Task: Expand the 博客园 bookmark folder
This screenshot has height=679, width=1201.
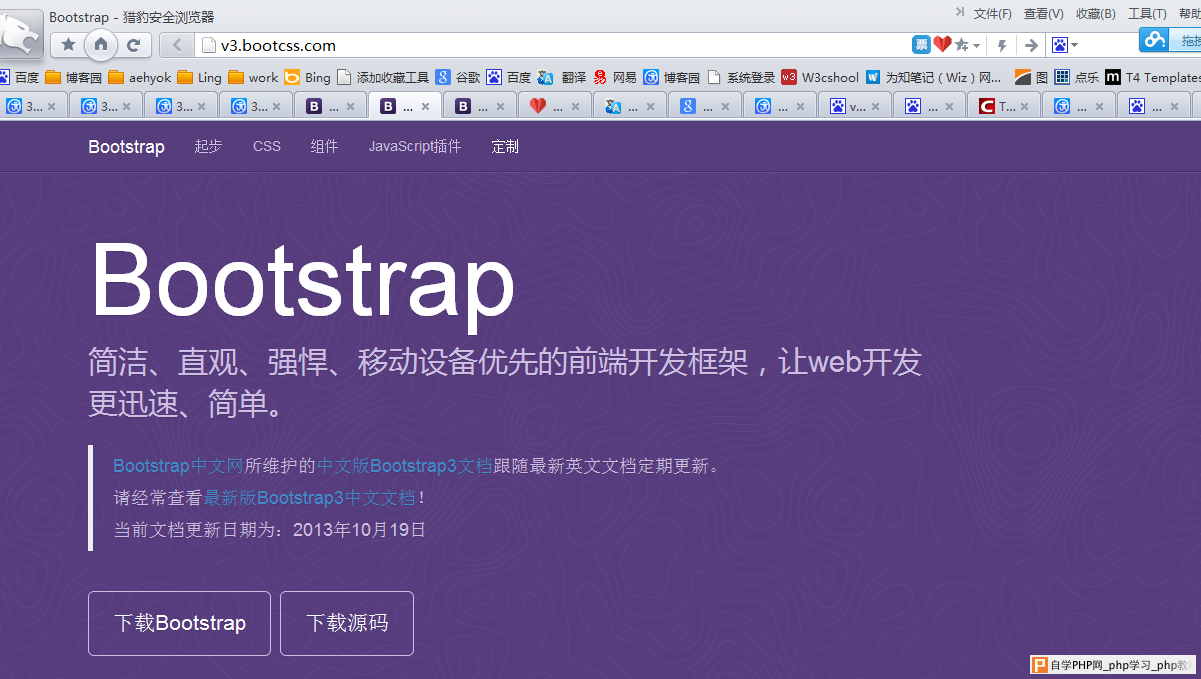Action: point(73,77)
